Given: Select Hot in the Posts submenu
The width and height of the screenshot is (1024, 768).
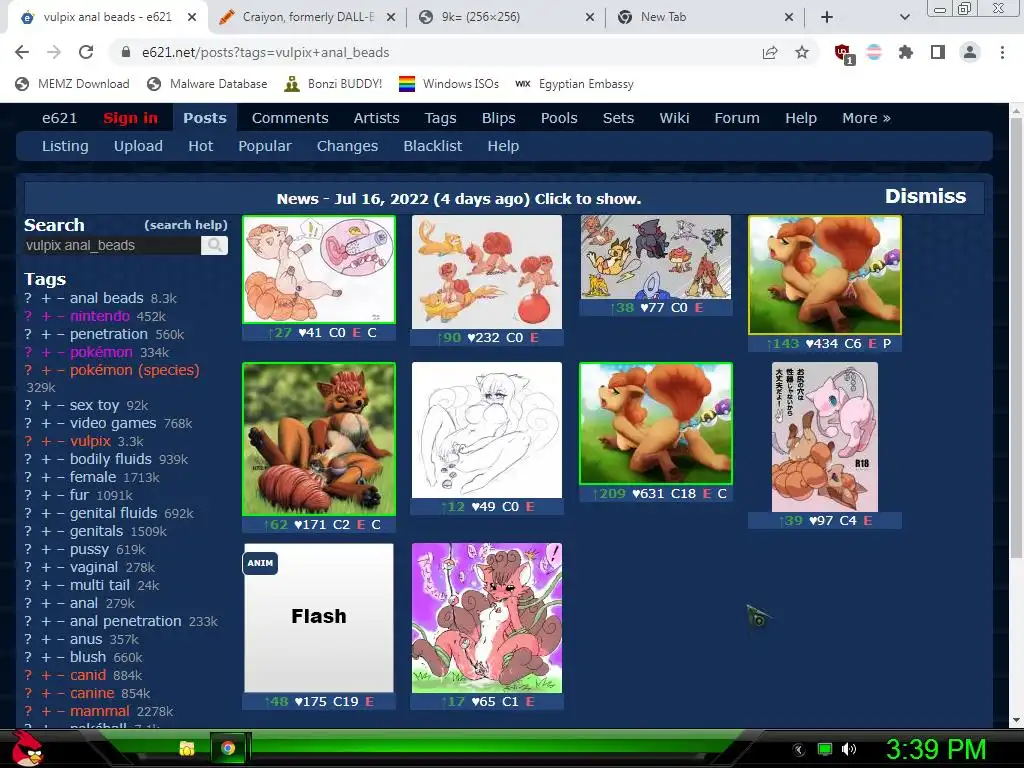Looking at the screenshot, I should 200,146.
